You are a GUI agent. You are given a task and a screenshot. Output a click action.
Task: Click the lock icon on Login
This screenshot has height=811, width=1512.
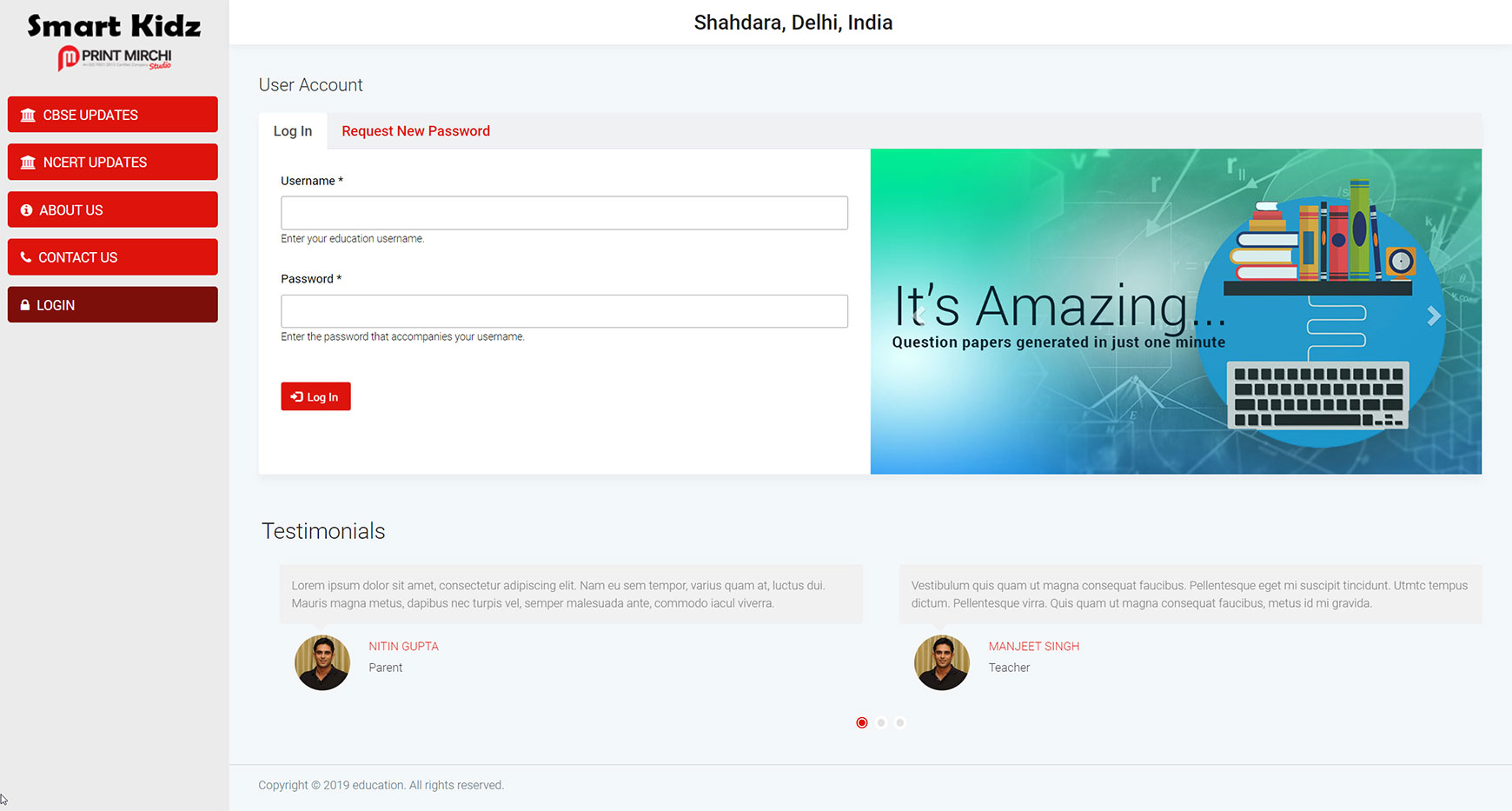25,305
